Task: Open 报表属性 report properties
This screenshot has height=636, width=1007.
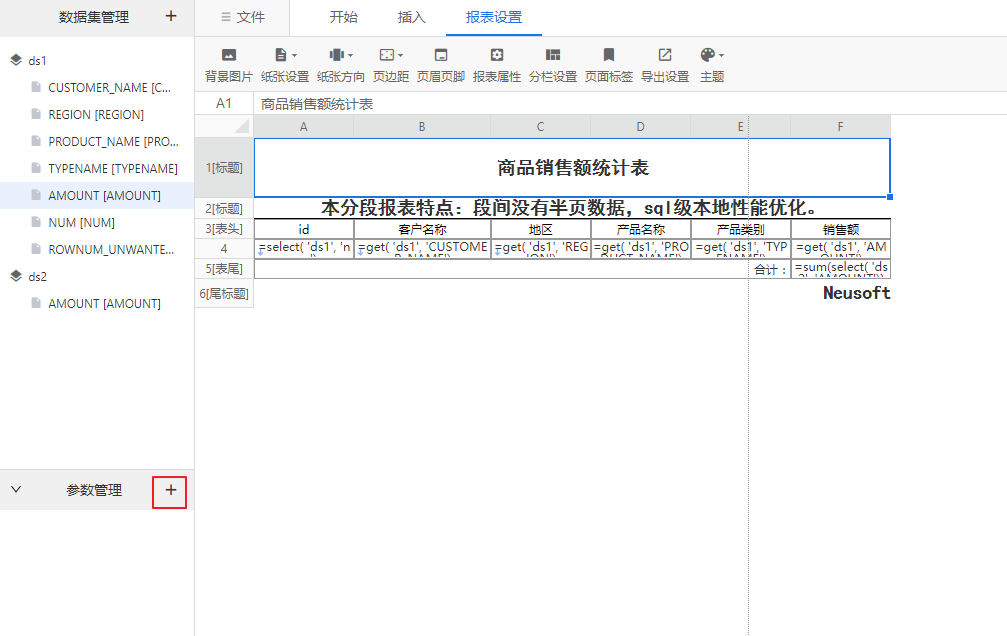Action: pos(497,56)
